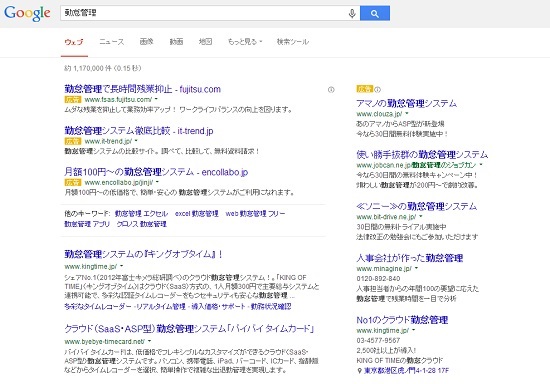Click the yellow 広告 badge on fujitsu ad

point(73,100)
